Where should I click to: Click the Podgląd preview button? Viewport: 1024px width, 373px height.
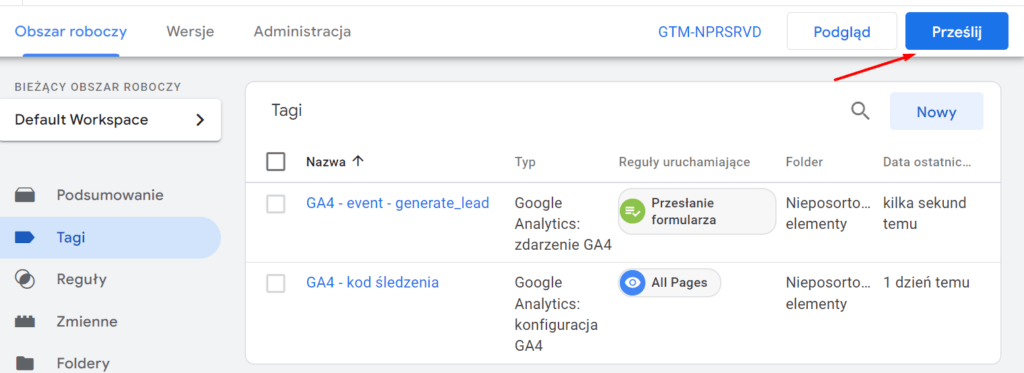coord(842,32)
